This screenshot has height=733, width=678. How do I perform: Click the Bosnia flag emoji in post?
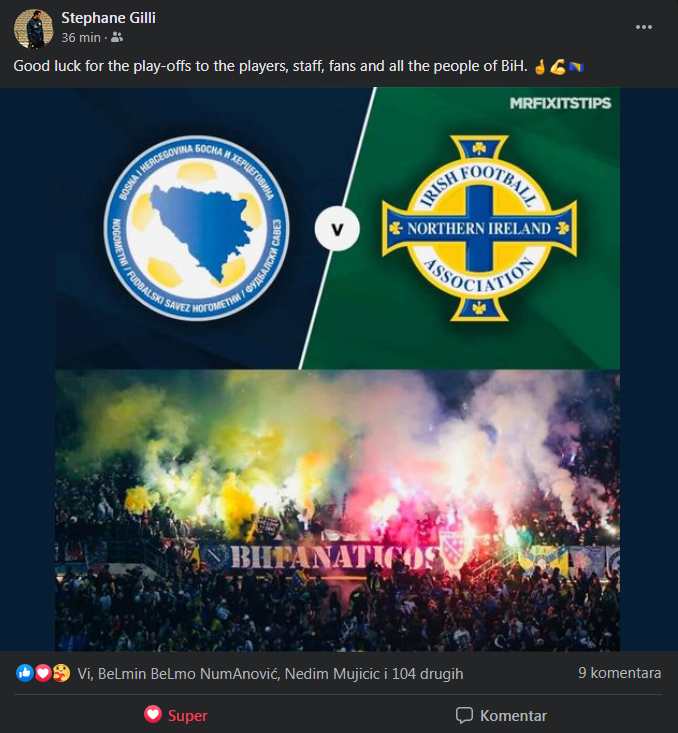tap(576, 67)
